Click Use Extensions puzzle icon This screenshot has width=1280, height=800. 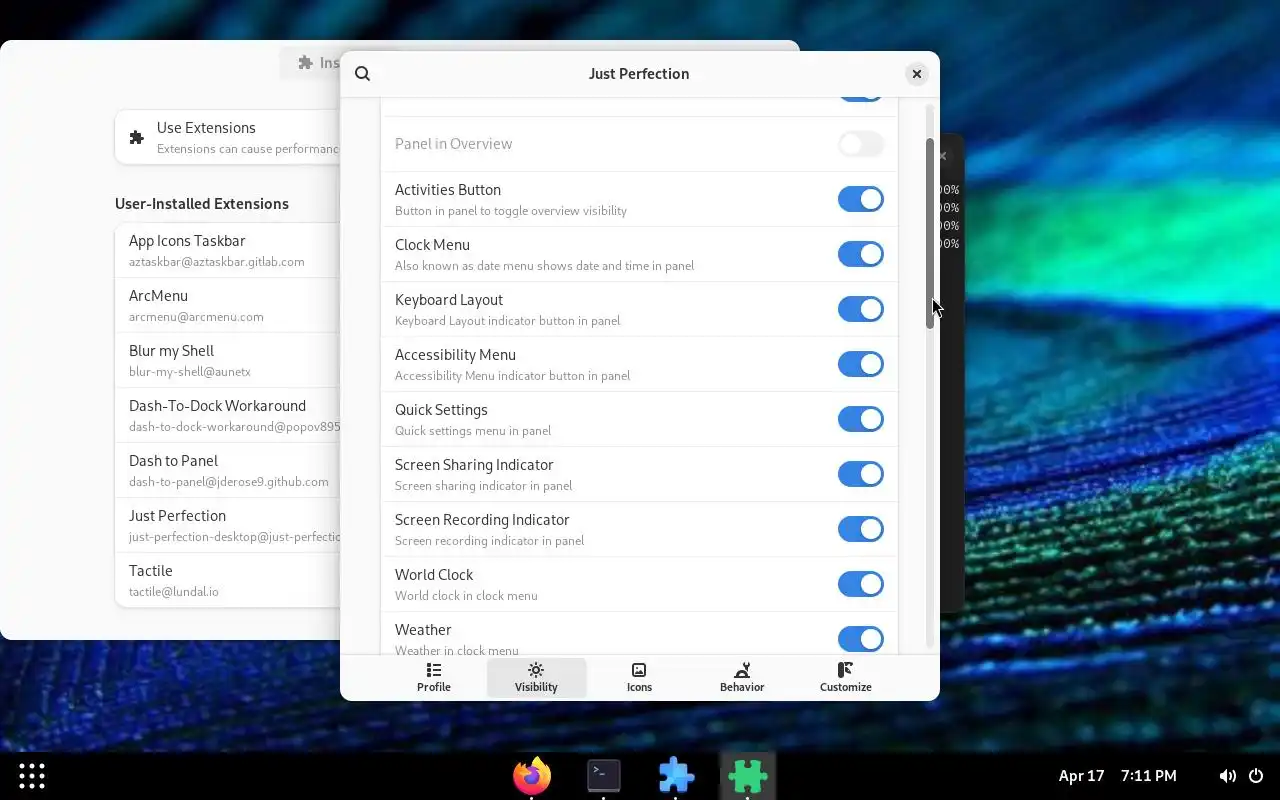[137, 137]
